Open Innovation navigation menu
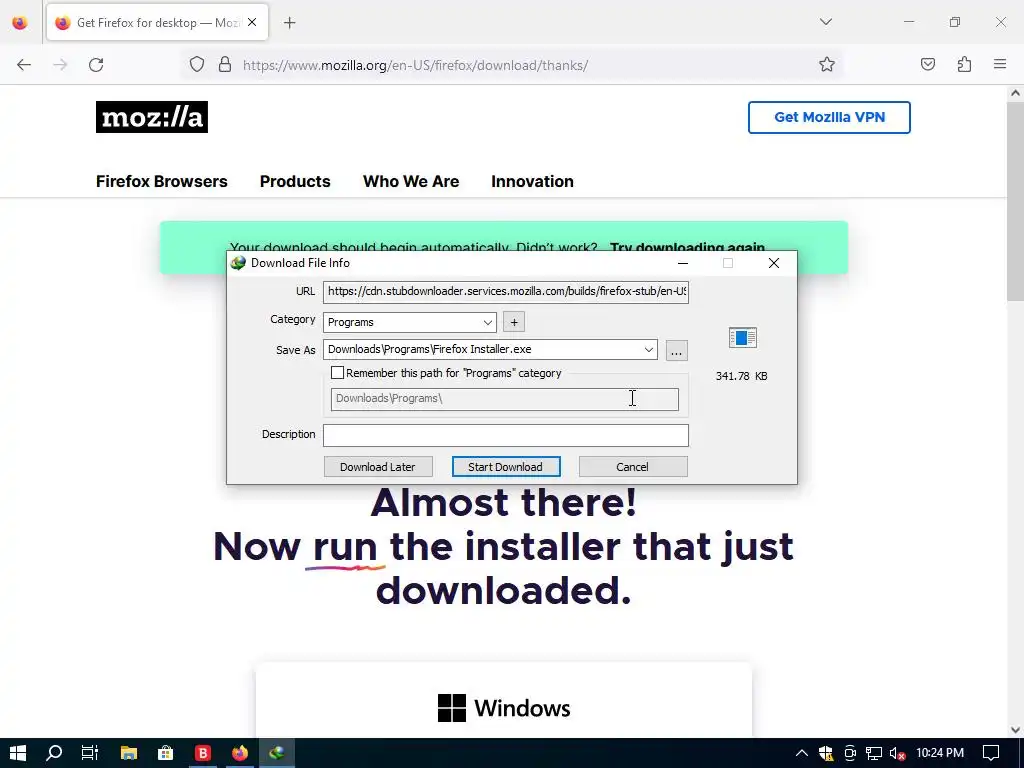Viewport: 1024px width, 768px height. pyautogui.click(x=532, y=182)
